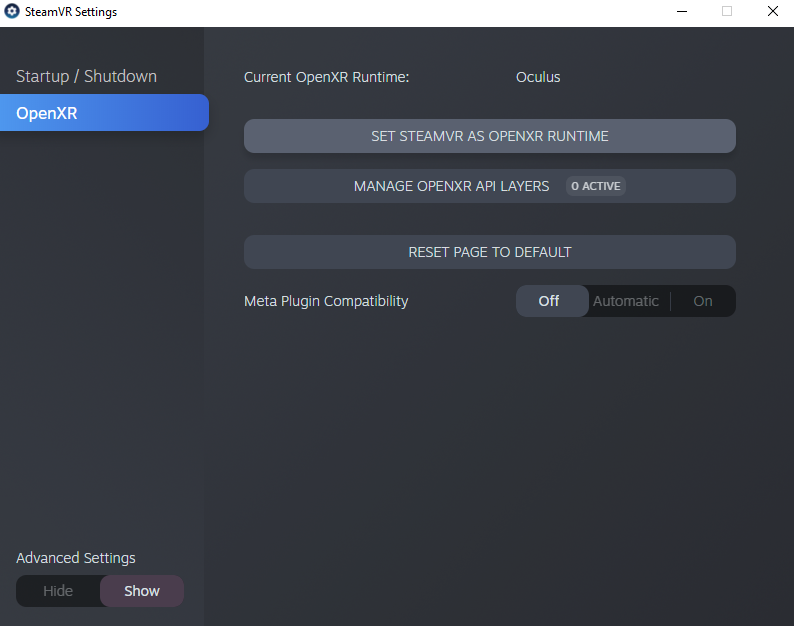794x626 pixels.
Task: Click the SteamVR logo in title bar
Action: coord(12,12)
